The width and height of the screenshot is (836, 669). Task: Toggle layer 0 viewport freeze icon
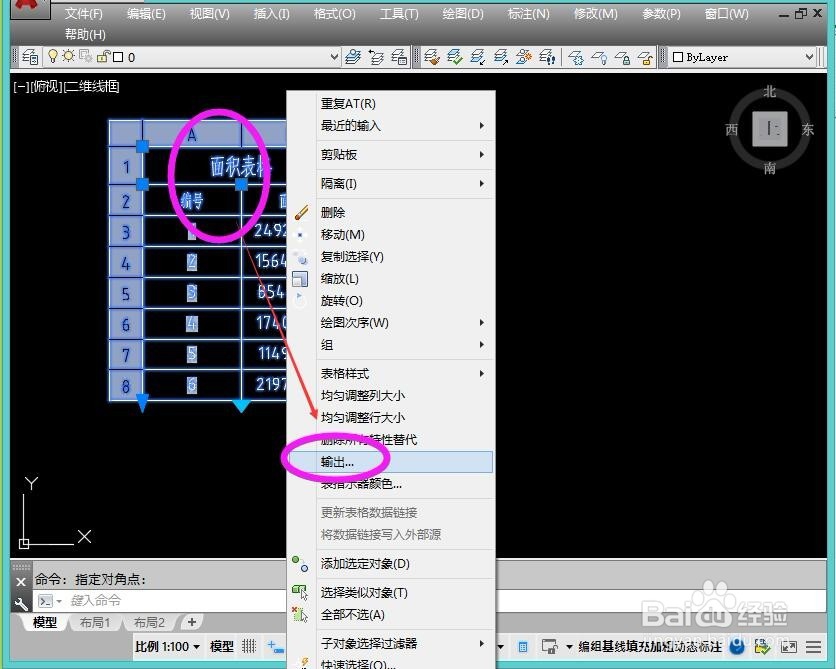tap(85, 57)
